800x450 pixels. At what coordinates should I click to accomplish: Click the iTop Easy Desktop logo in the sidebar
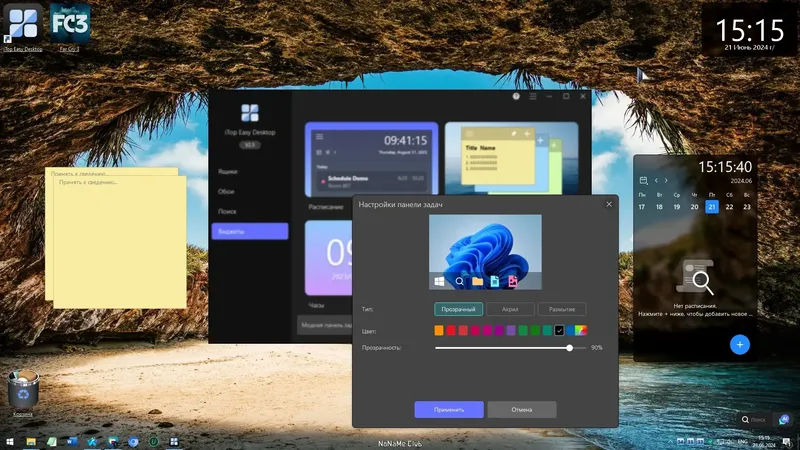250,113
